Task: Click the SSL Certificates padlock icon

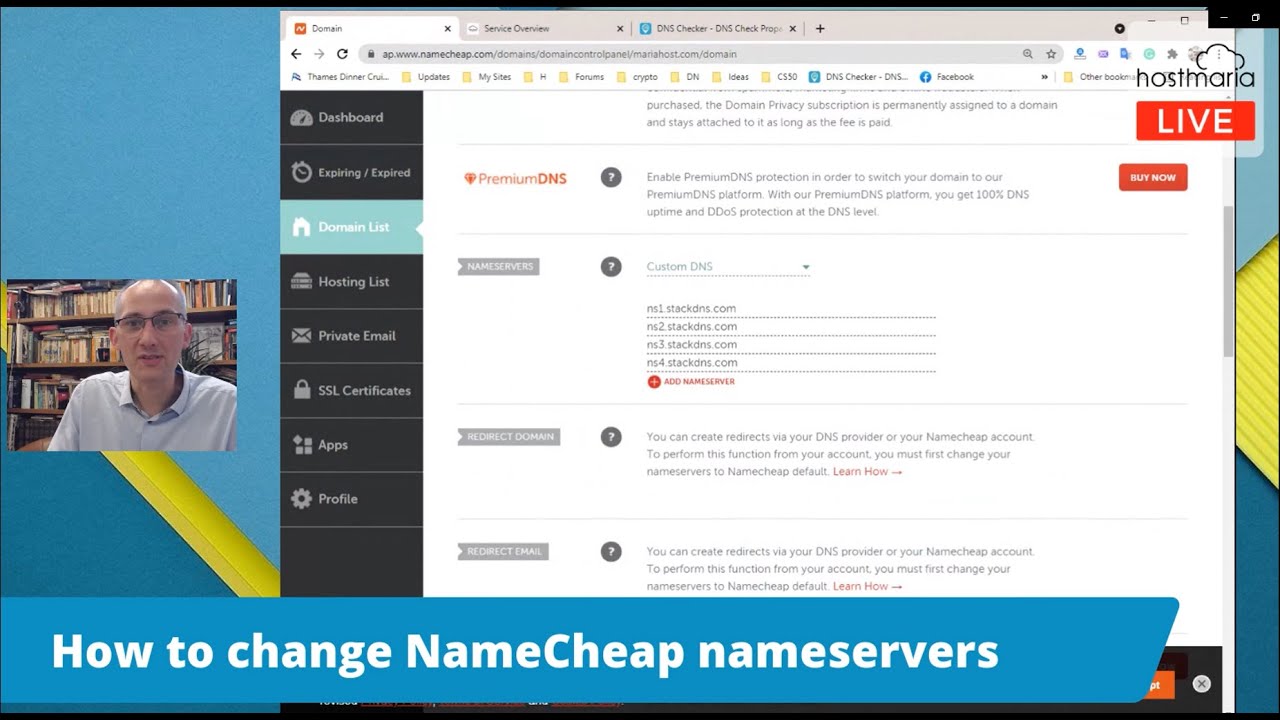Action: [x=301, y=390]
